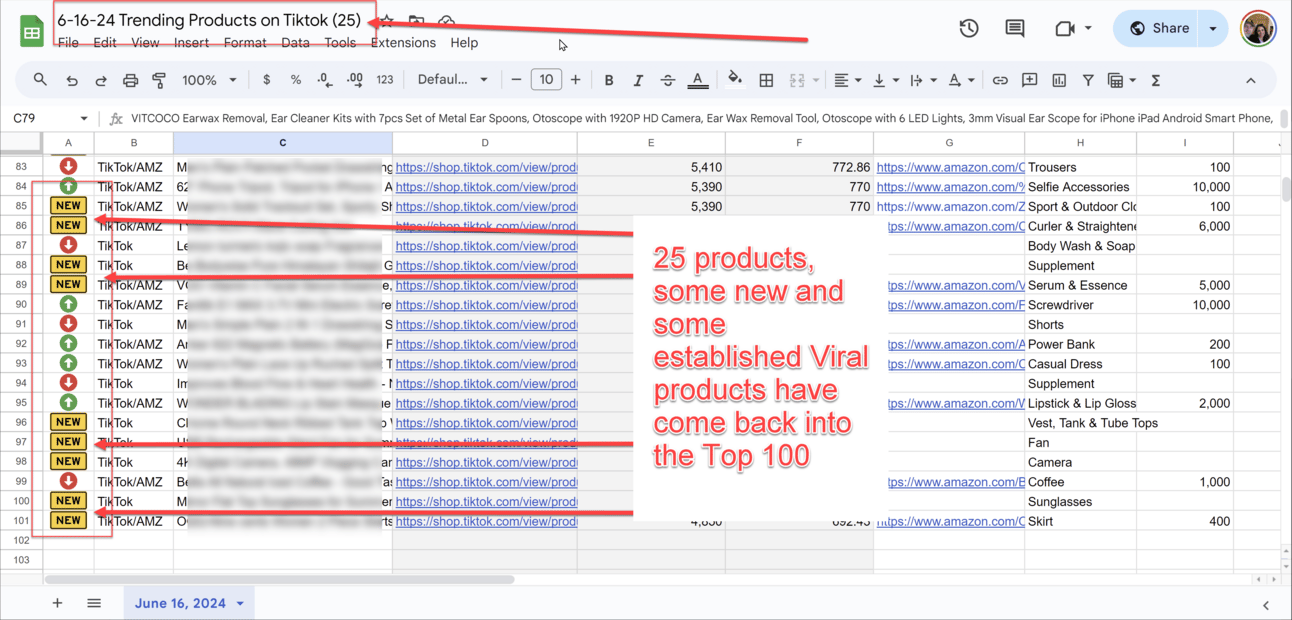
Task: Decrease font size with minus button
Action: tap(516, 80)
